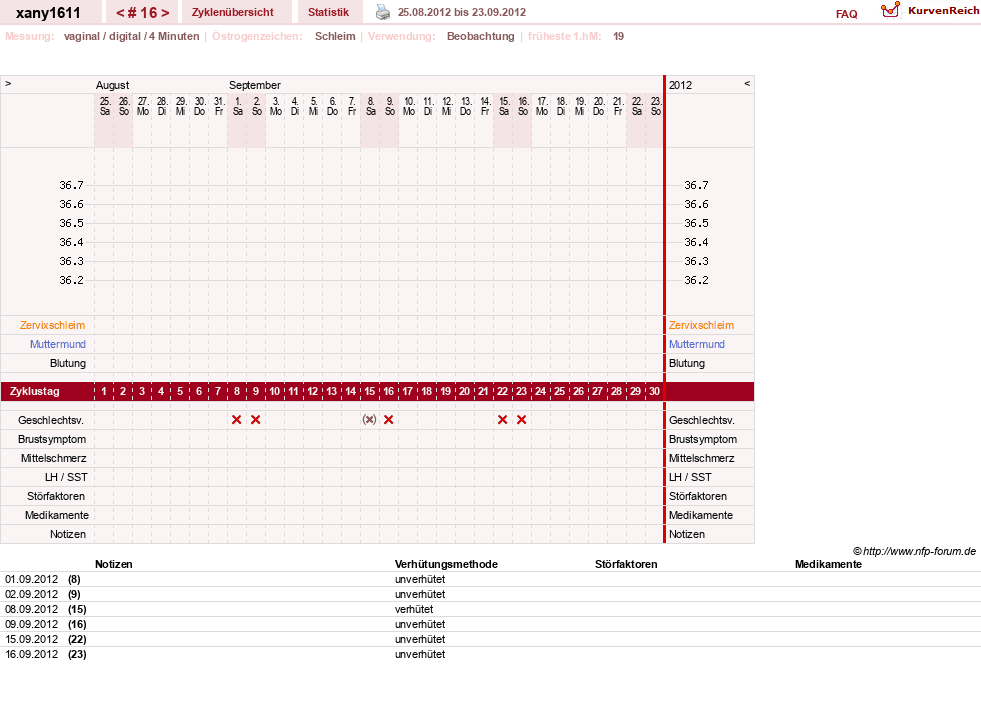Click the red X on cycle day 9
Image resolution: width=981 pixels, height=723 pixels.
coord(255,420)
